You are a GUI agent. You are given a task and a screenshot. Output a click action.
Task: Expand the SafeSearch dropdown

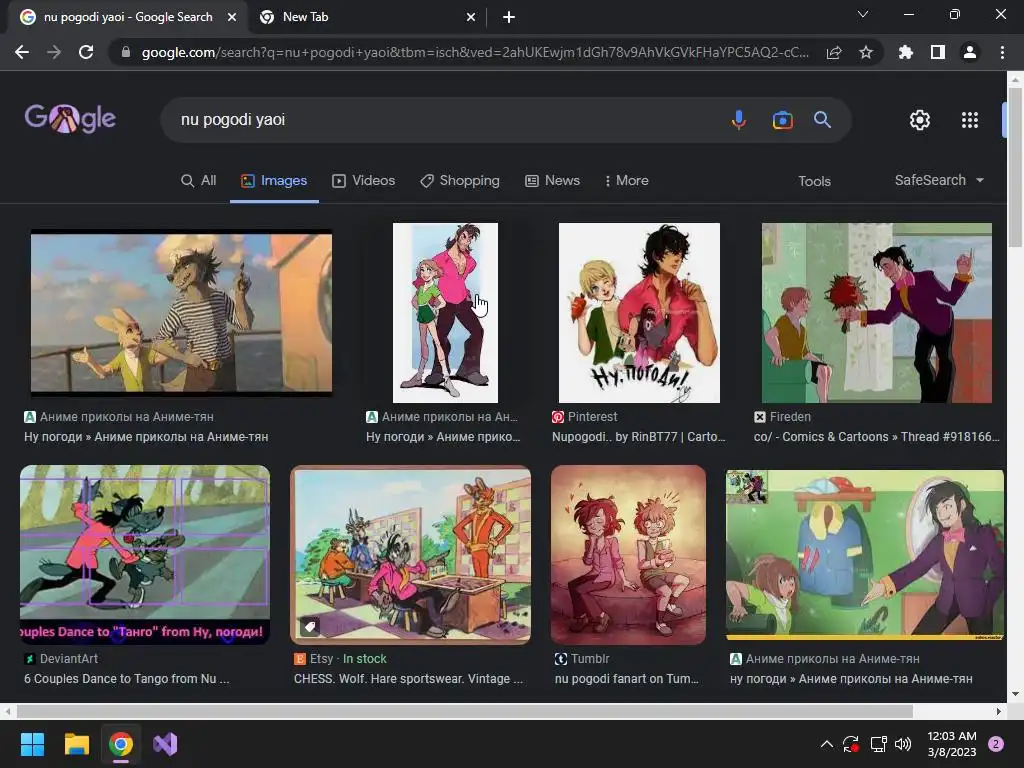pos(939,180)
